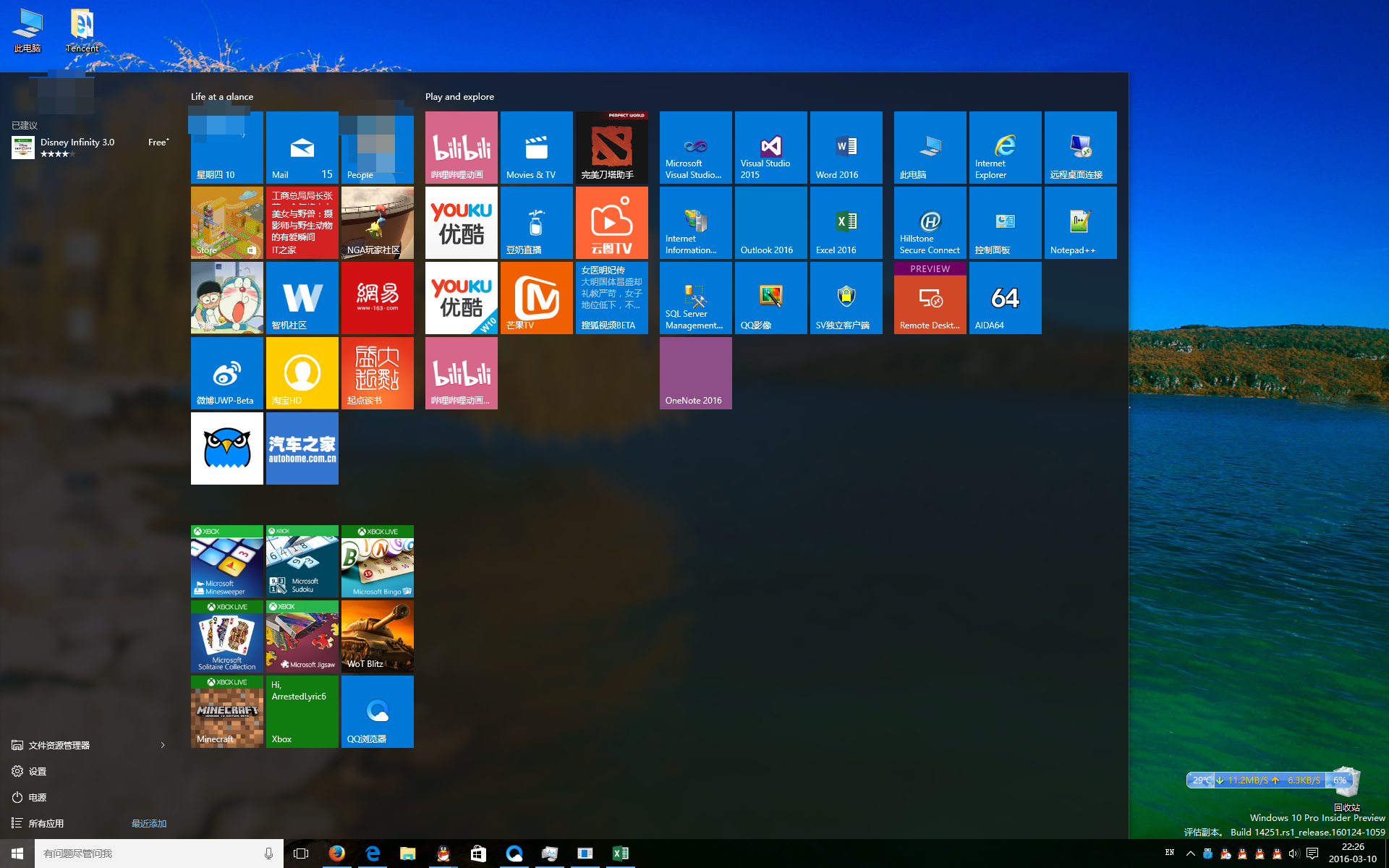Click the 最近添加 link
1389x868 pixels.
pos(149,823)
